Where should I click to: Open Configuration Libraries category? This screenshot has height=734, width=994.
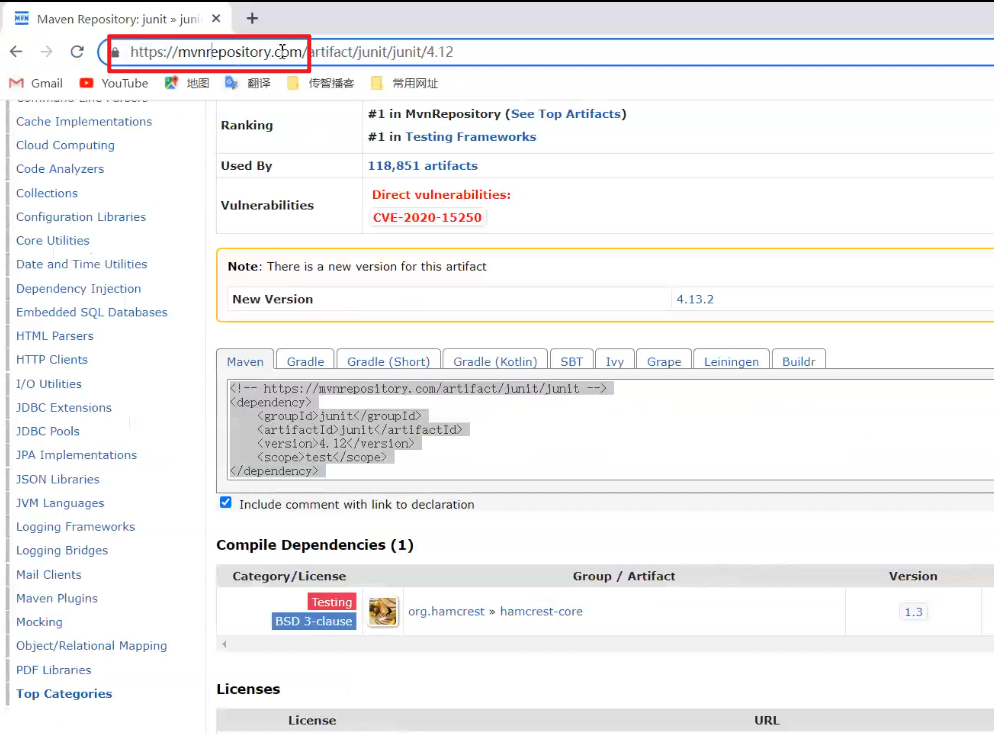click(x=81, y=217)
